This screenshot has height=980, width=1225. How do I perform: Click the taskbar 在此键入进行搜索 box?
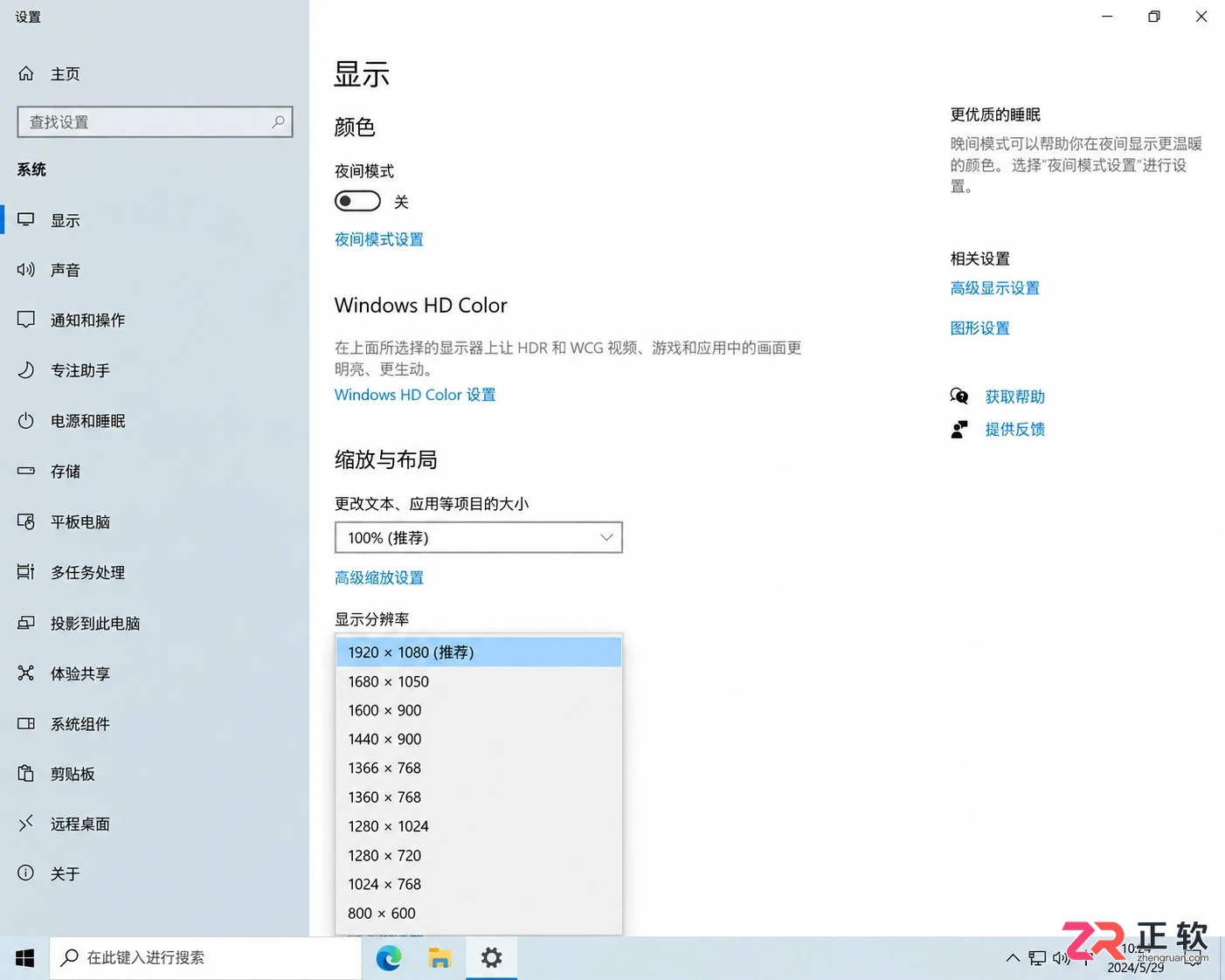click(205, 958)
